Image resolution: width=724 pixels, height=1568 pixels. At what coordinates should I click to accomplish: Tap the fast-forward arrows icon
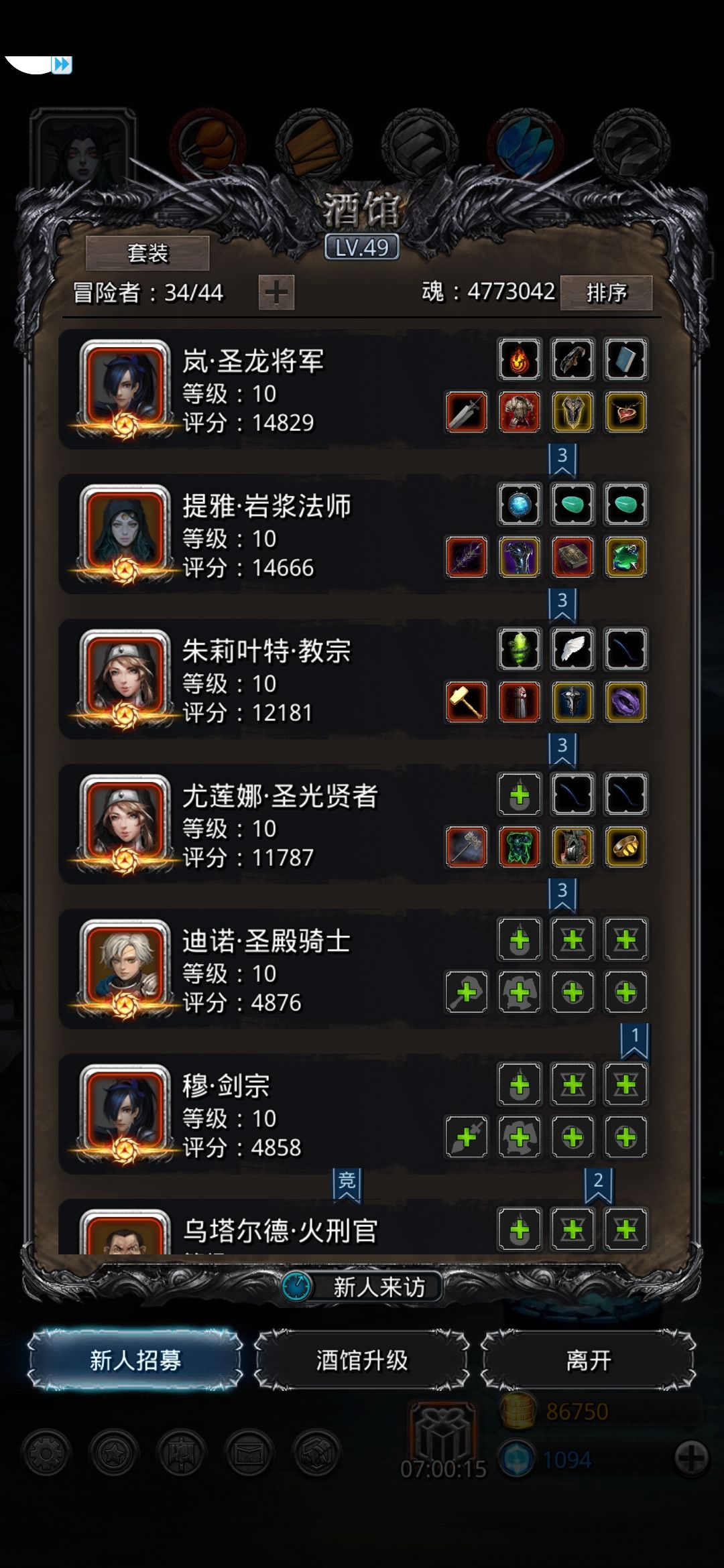tap(62, 65)
